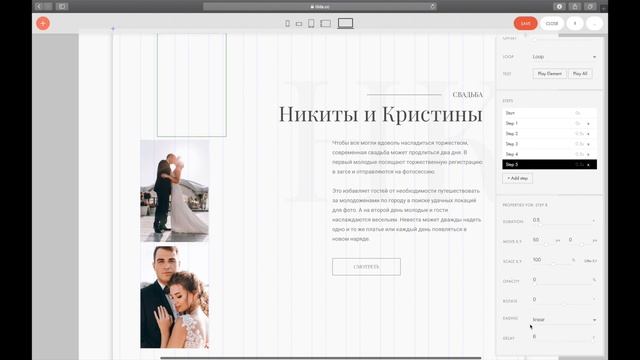Switch to mobile portrait screen preview
Viewport: 640px width, 360px height.
click(287, 24)
